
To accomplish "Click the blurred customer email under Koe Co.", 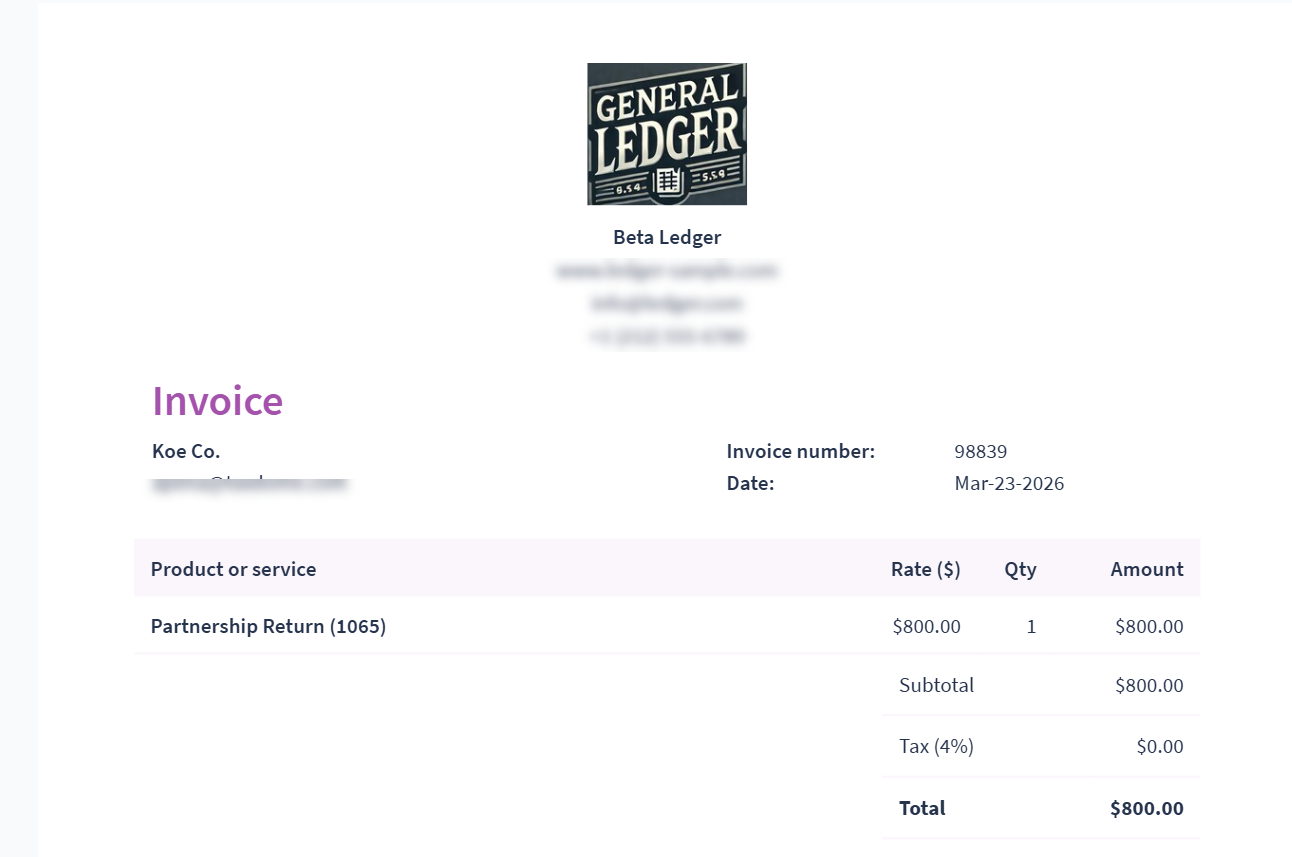I will pyautogui.click(x=249, y=484).
